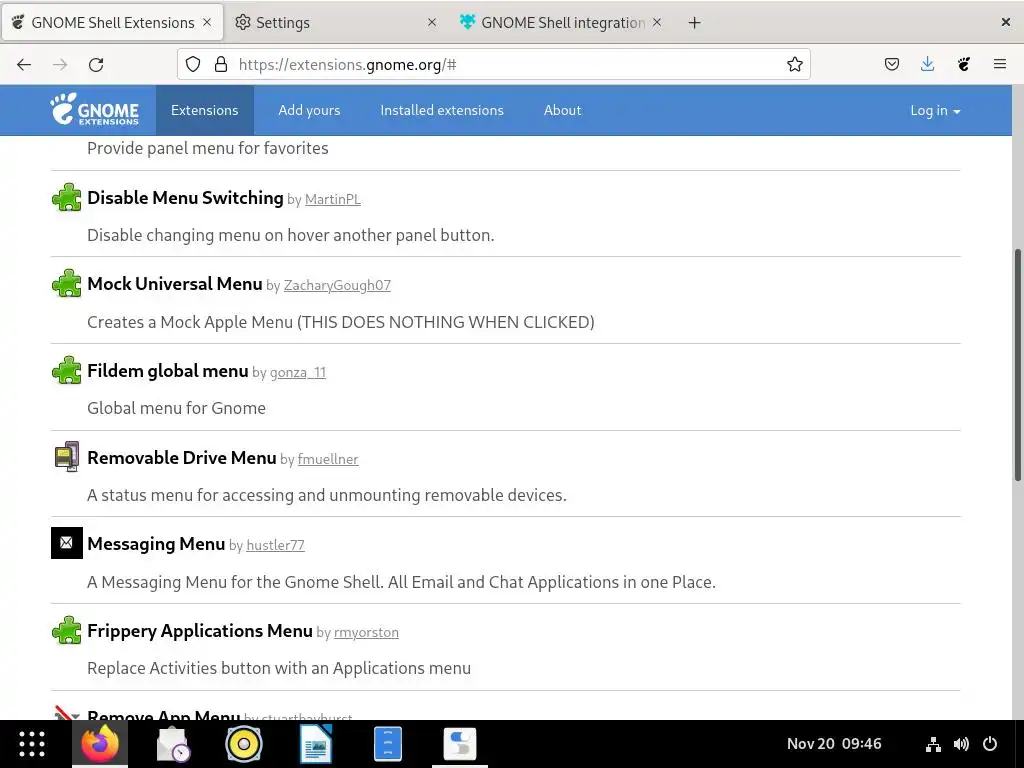The height and width of the screenshot is (768, 1024).
Task: Open the Installed extensions navigation item
Action: coord(442,110)
